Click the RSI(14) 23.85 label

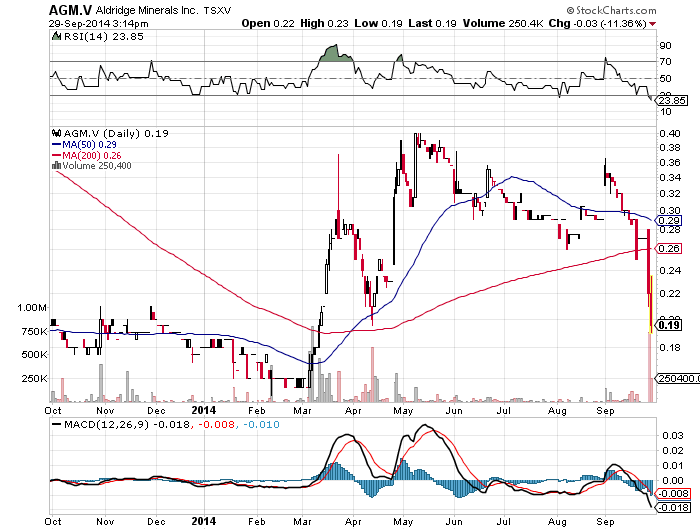pos(104,37)
